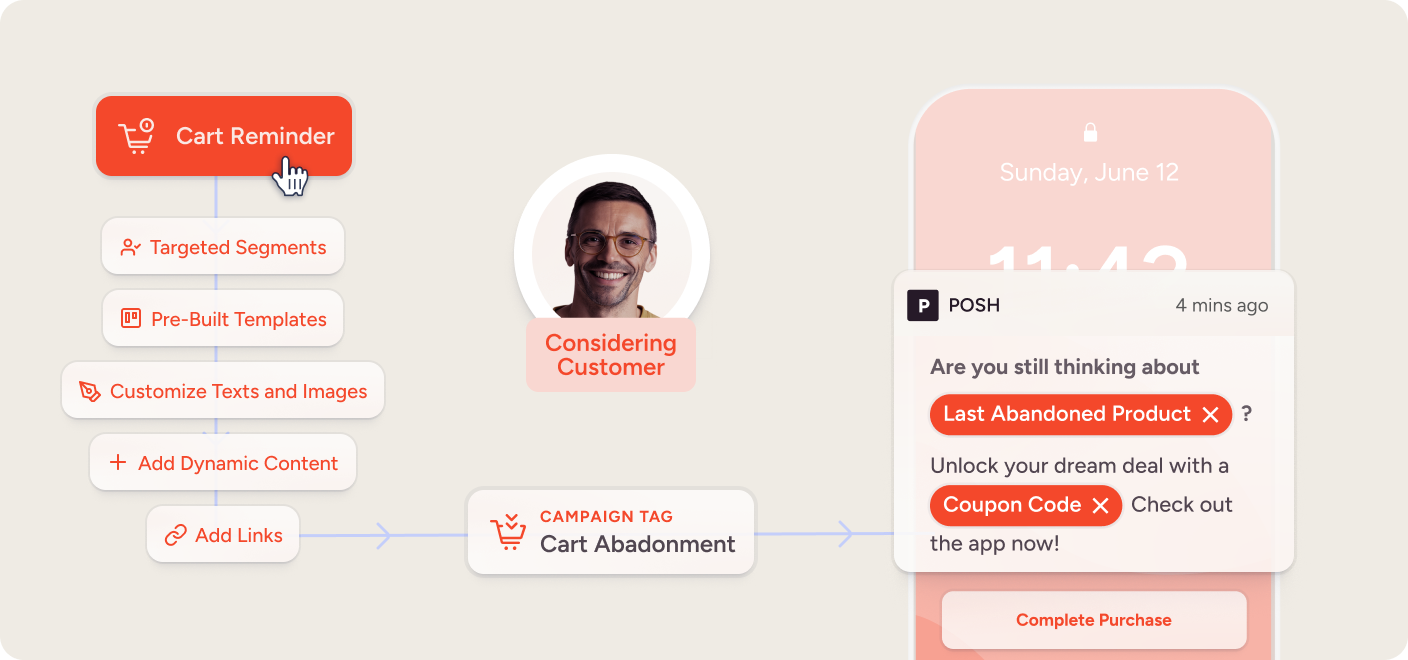The height and width of the screenshot is (660, 1408).
Task: Click the Targeted Segments user icon
Action: click(130, 247)
